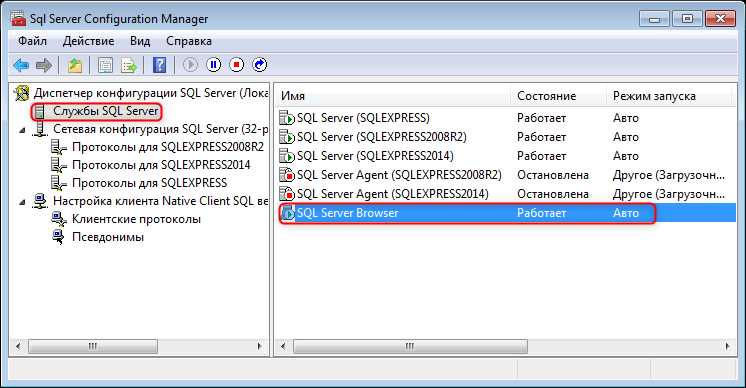Click the Pause service toolbar icon

[213, 65]
